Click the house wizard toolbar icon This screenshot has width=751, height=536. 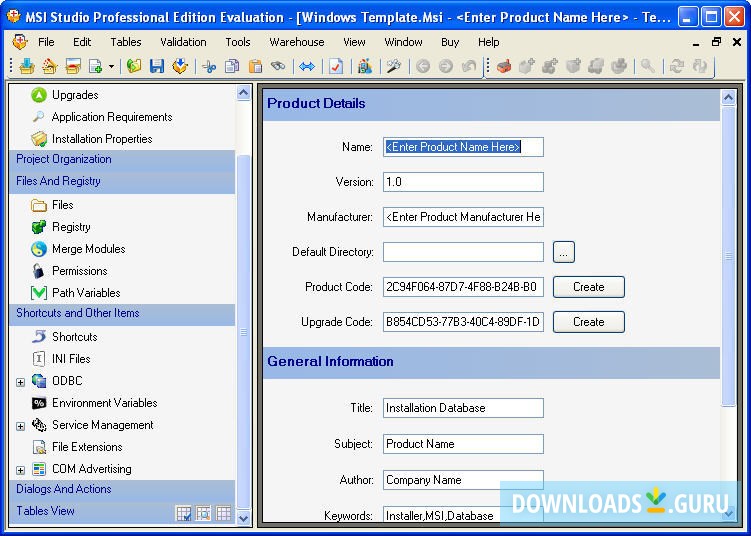pos(49,66)
